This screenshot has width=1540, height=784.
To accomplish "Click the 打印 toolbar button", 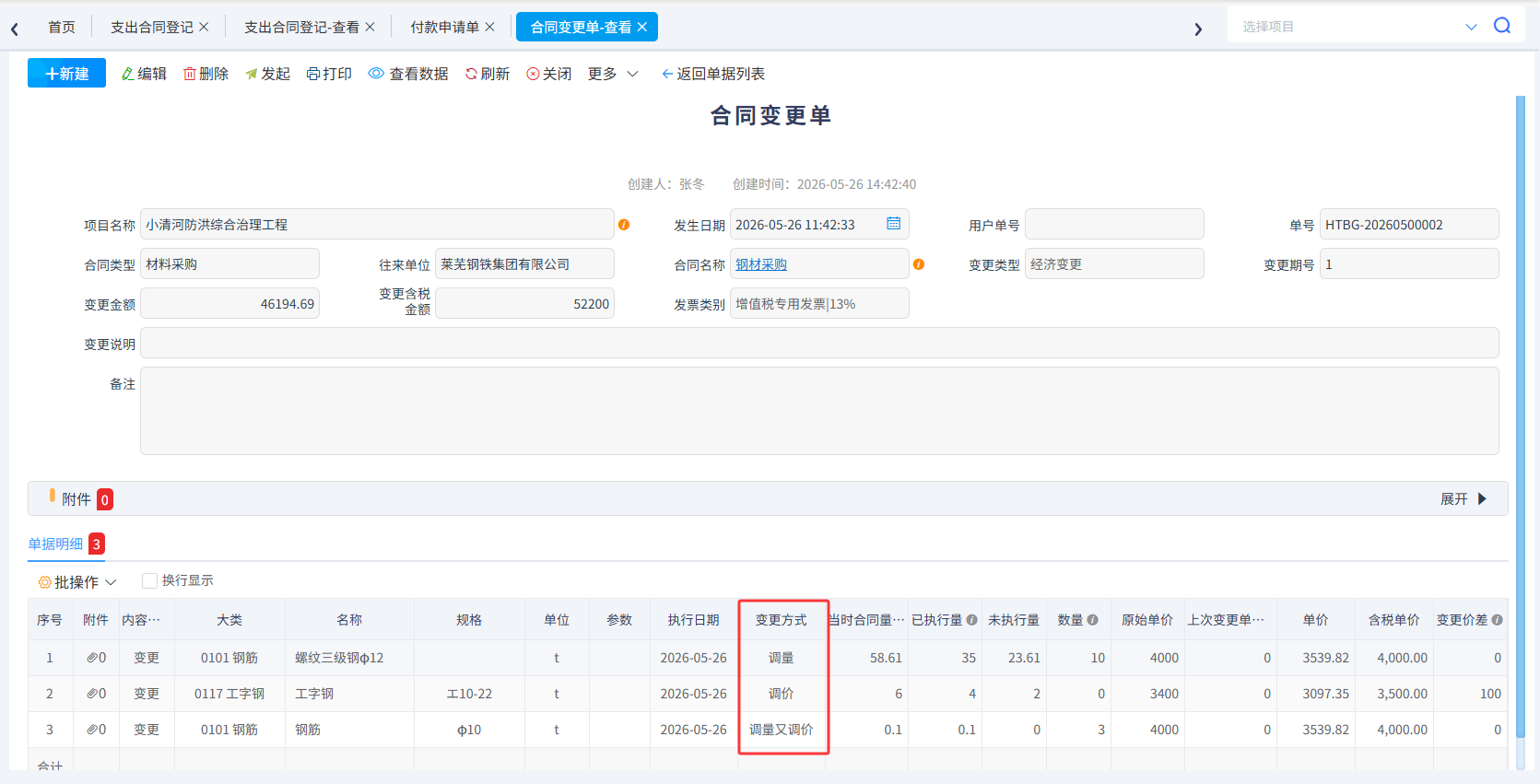I will pyautogui.click(x=329, y=74).
